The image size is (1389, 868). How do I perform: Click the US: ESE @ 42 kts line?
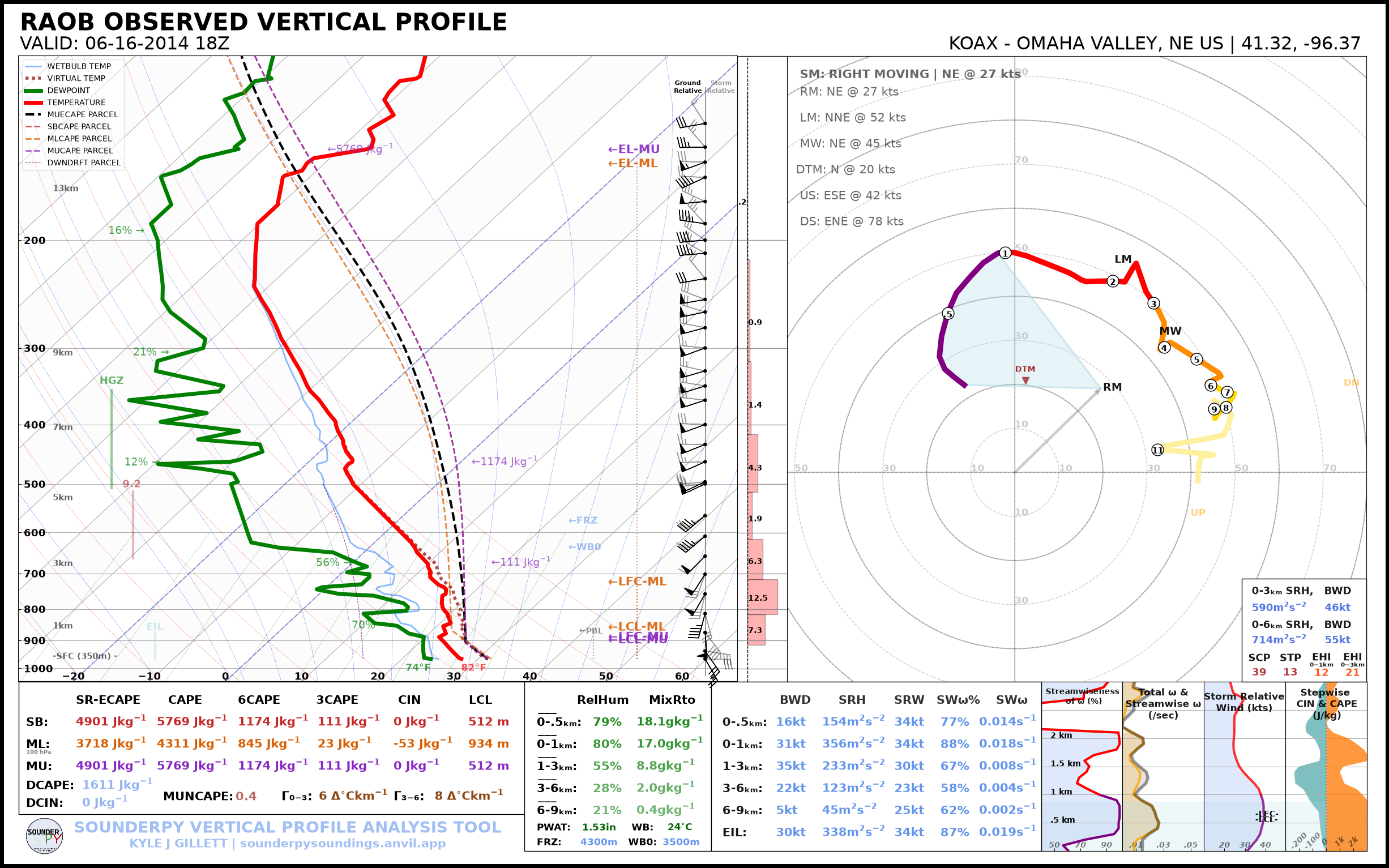[x=851, y=195]
